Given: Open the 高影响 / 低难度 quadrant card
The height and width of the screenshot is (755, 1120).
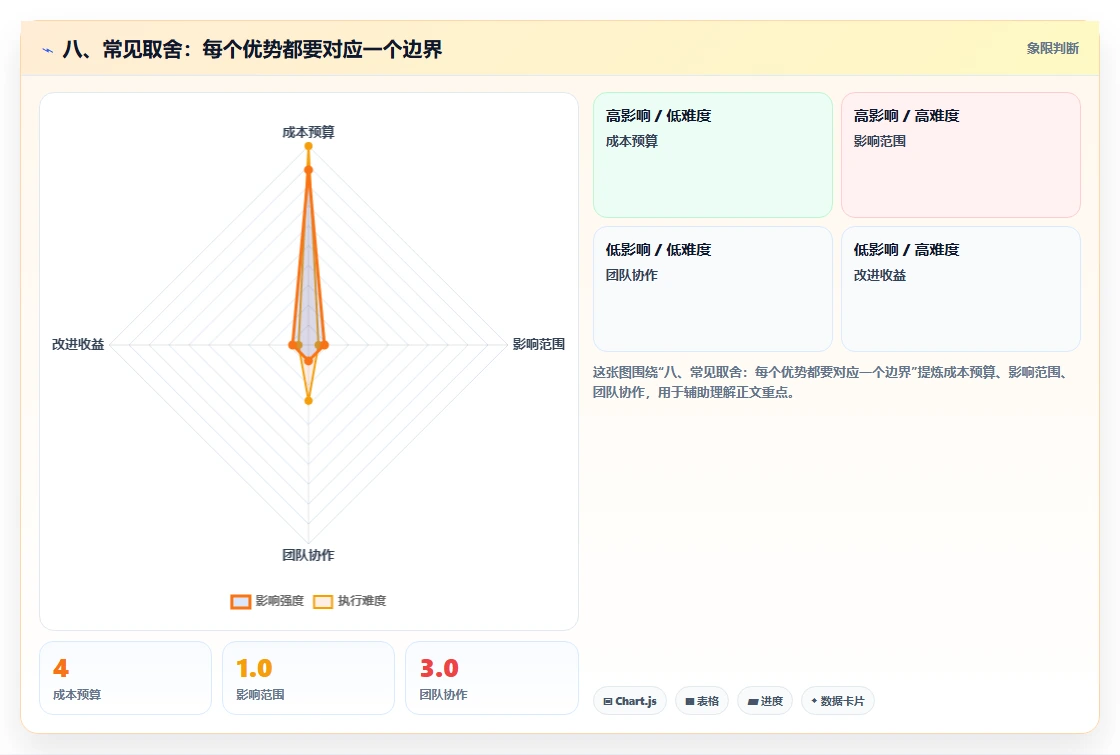Looking at the screenshot, I should tap(713, 155).
